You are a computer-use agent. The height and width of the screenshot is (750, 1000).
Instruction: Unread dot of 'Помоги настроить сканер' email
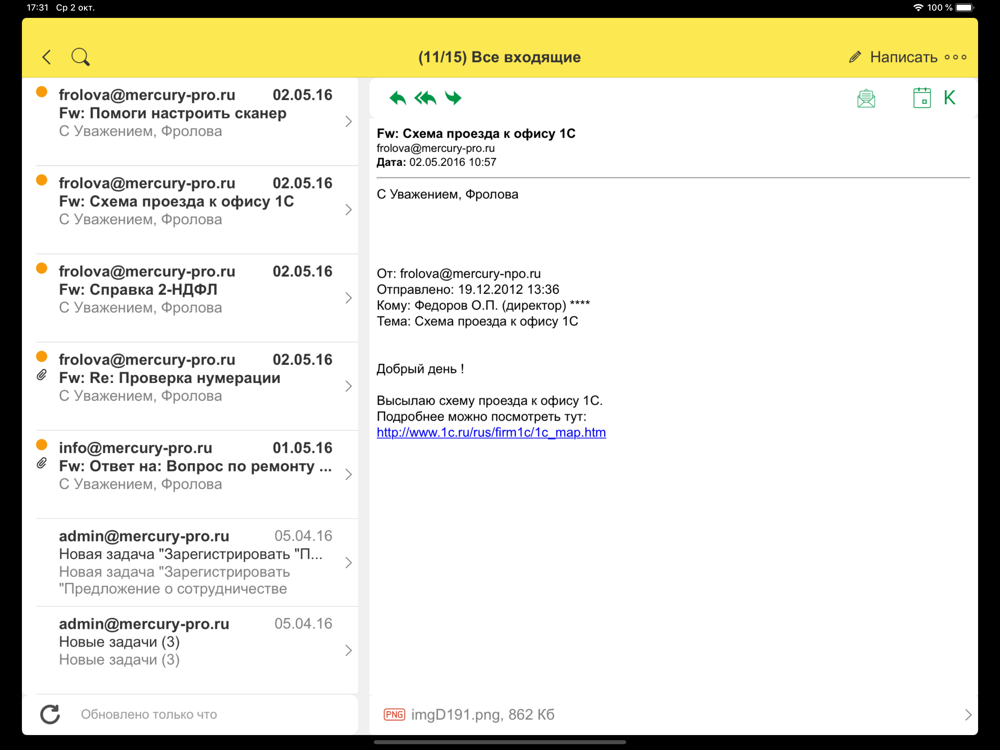pyautogui.click(x=42, y=92)
